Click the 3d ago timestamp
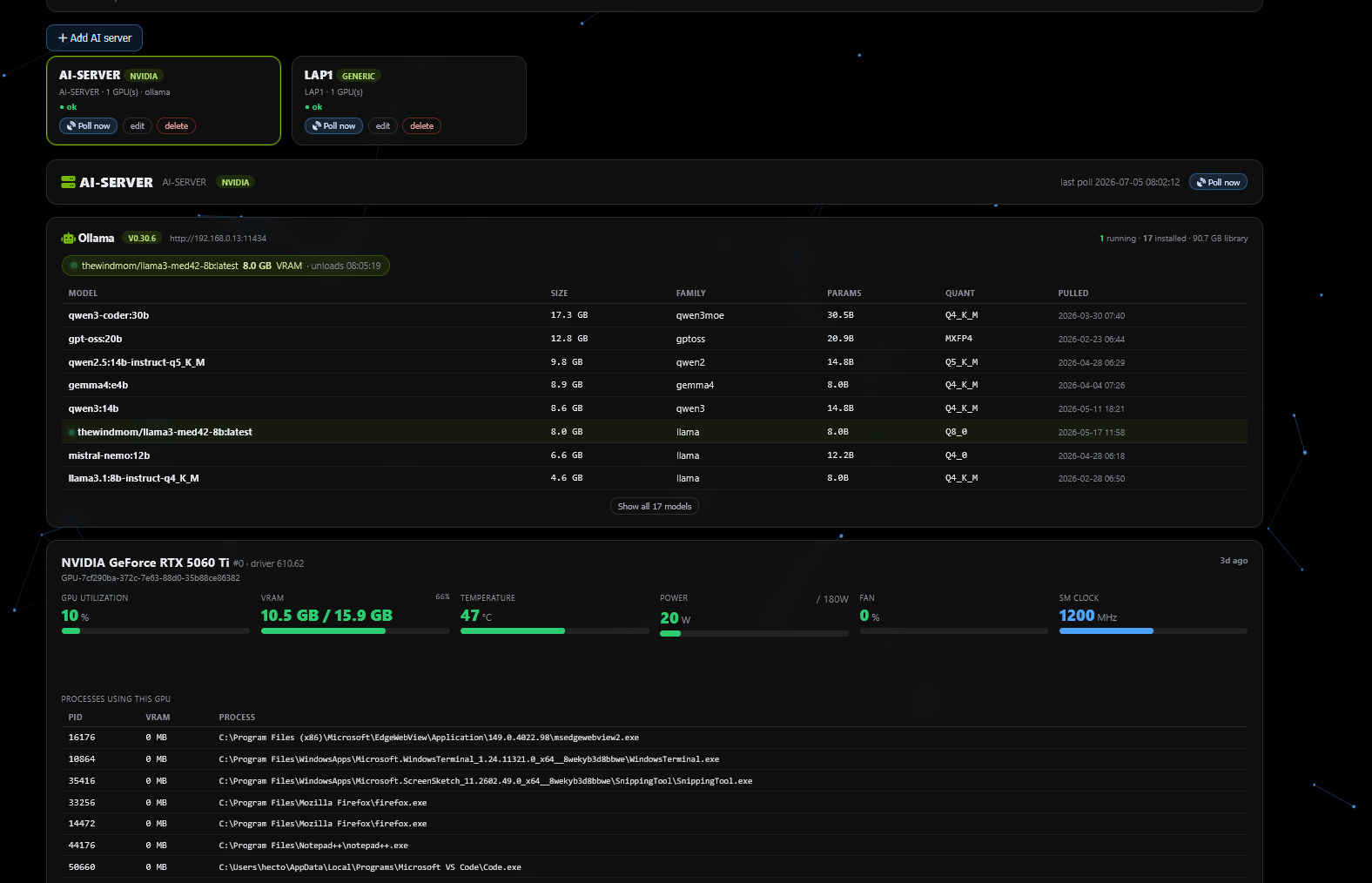1372x883 pixels. pos(1234,561)
